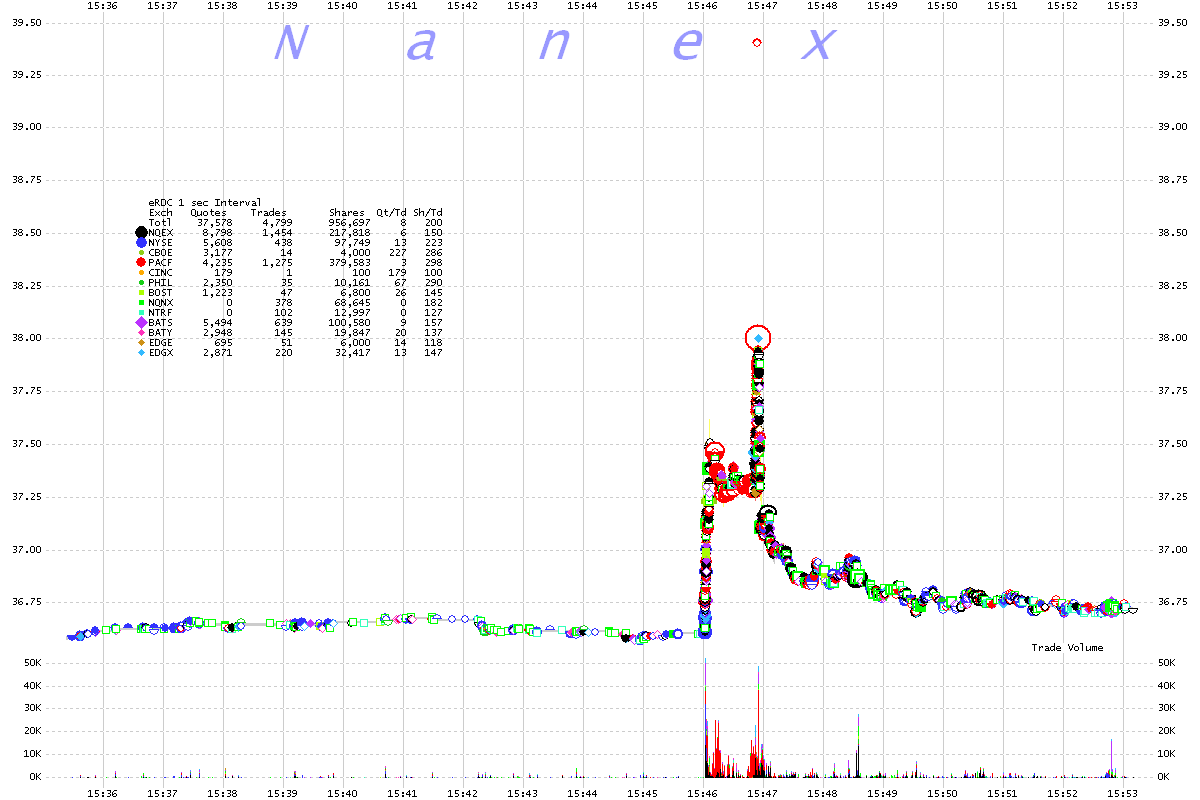
Task: Click the brown EDGE legend diamond
Action: 141,342
